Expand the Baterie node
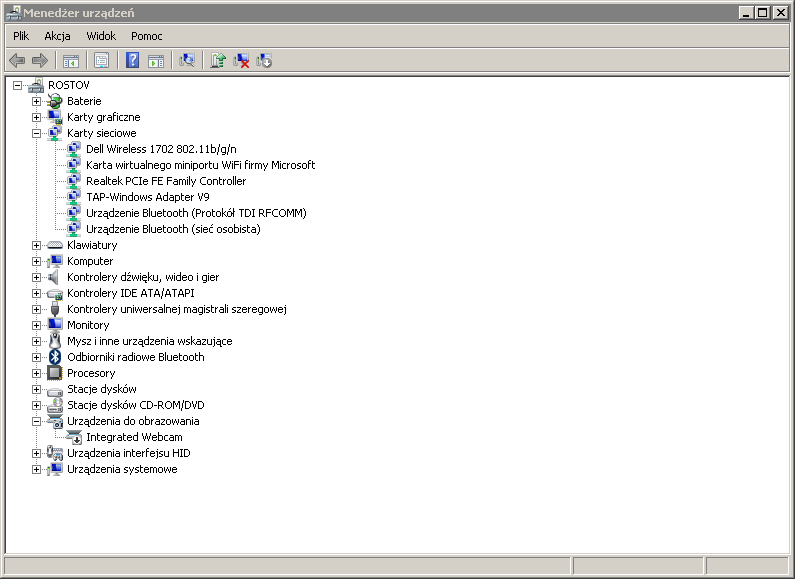 37,101
